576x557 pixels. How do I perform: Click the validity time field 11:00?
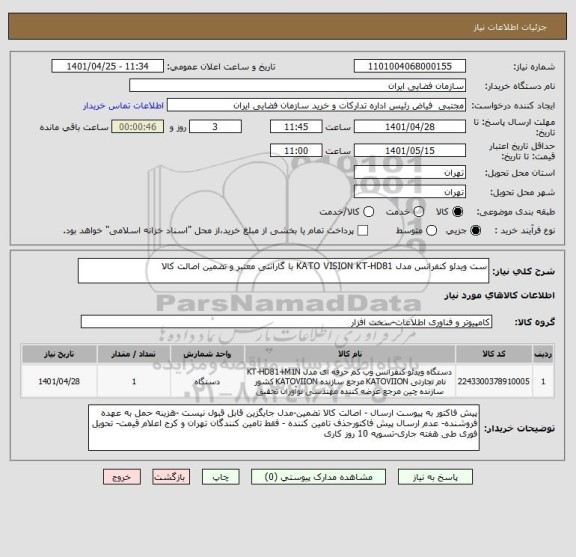tap(296, 151)
